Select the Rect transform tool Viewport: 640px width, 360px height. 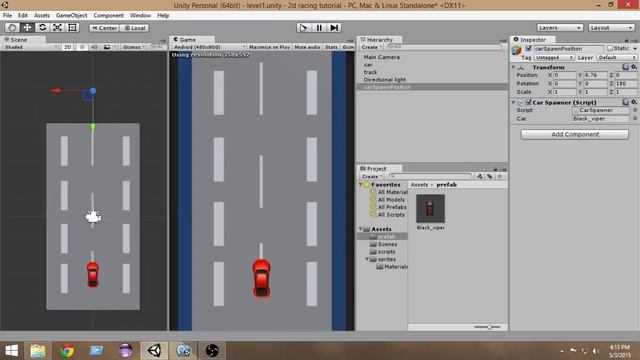pyautogui.click(x=72, y=27)
